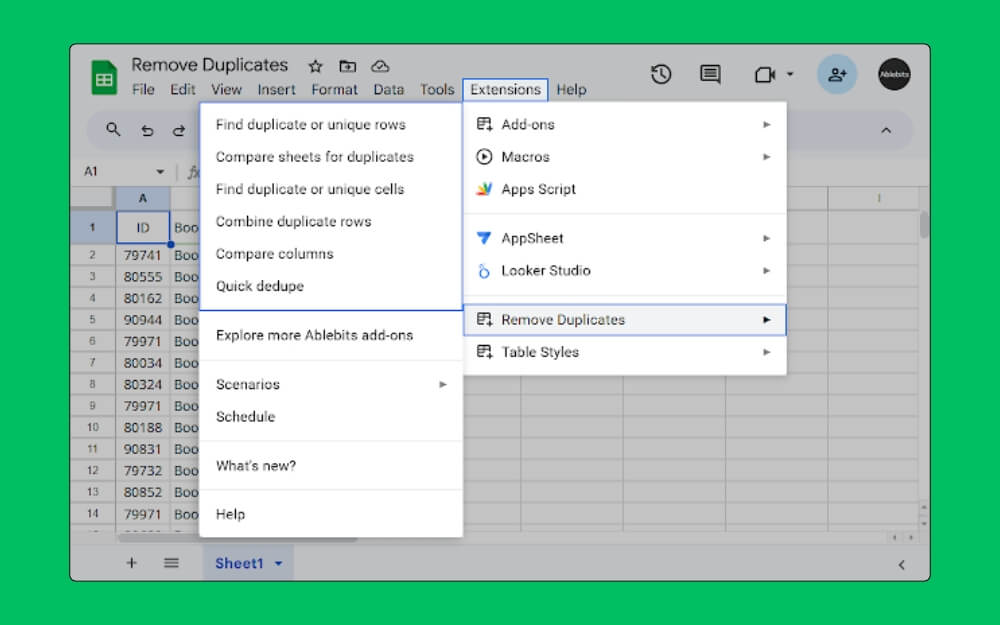Open version history
Screen dimensions: 1000x625
coord(661,74)
